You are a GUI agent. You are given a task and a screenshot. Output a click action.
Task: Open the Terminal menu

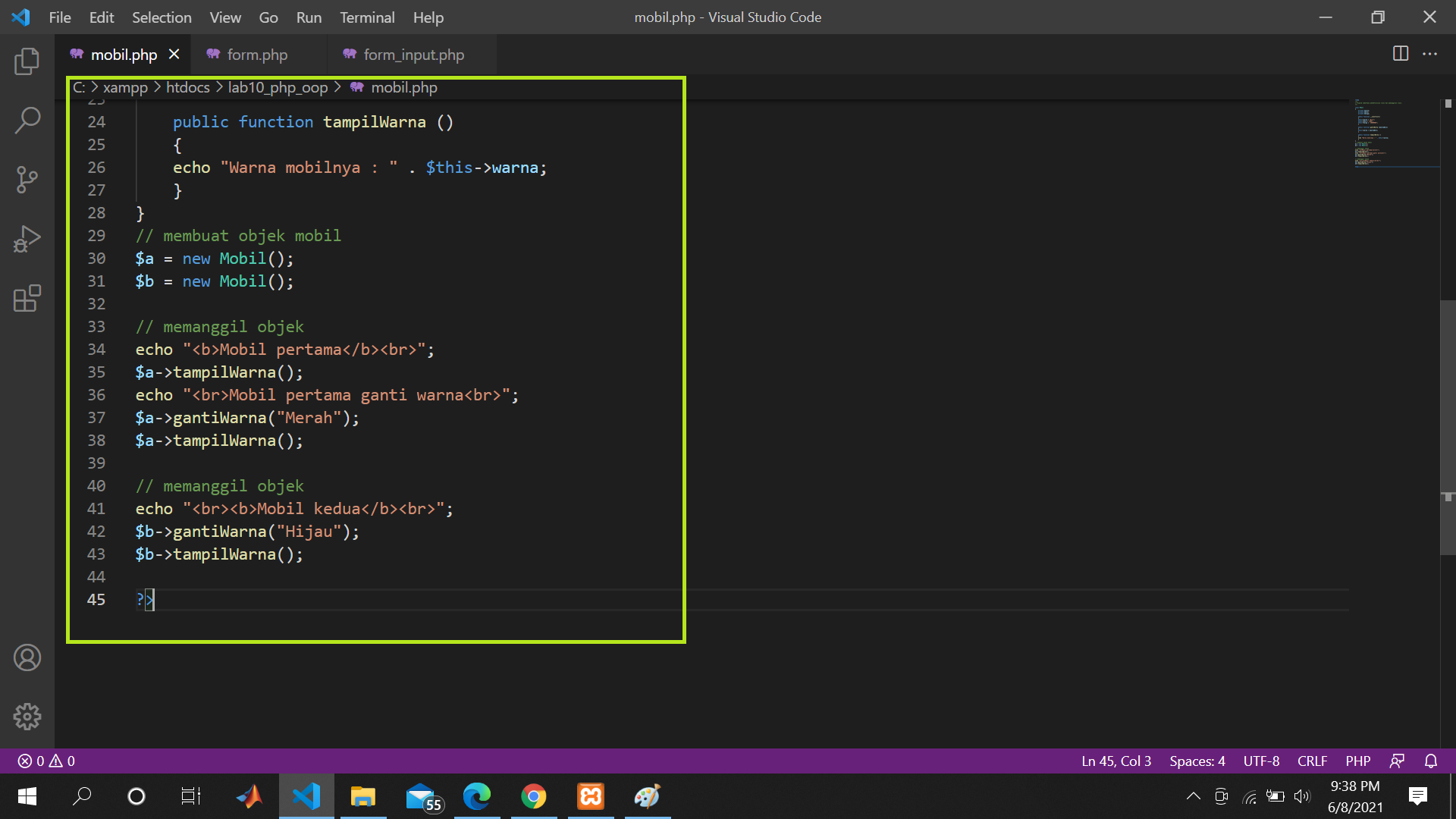coord(366,17)
